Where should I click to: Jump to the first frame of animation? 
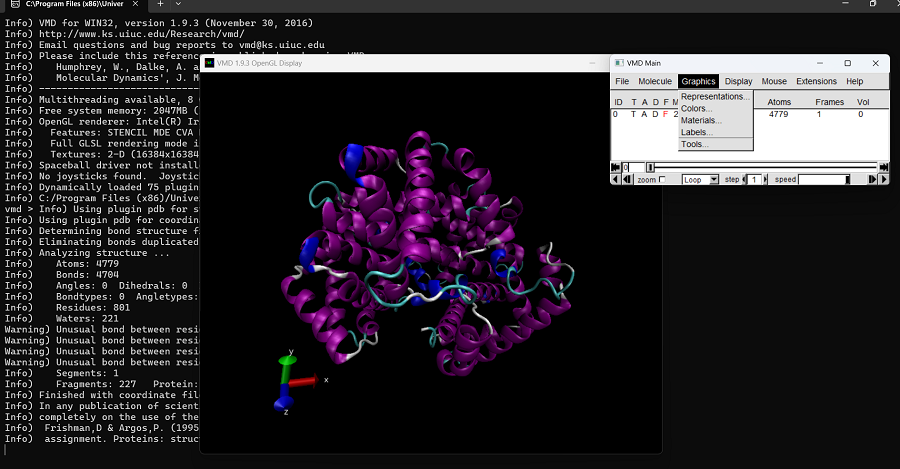click(x=615, y=167)
